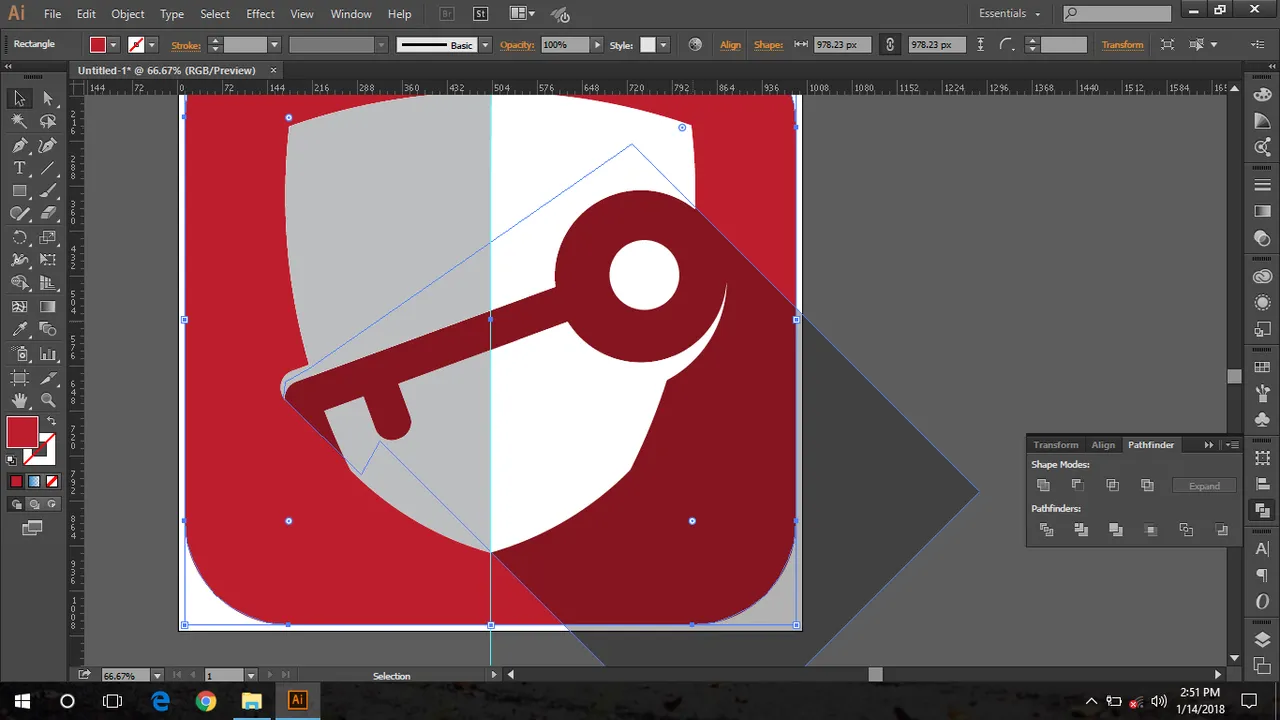1280x720 pixels.
Task: Apply Outline pathfinder
Action: [1186, 530]
